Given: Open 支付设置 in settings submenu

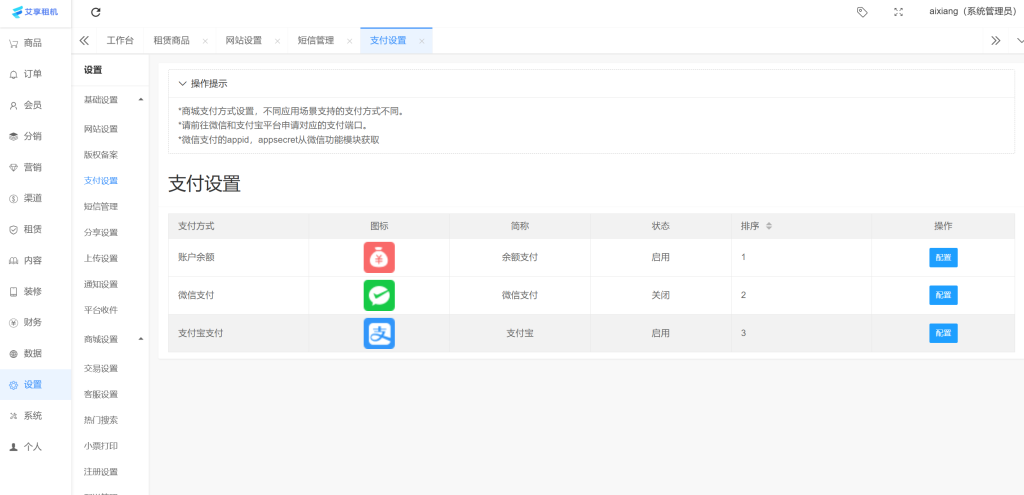Looking at the screenshot, I should point(101,180).
